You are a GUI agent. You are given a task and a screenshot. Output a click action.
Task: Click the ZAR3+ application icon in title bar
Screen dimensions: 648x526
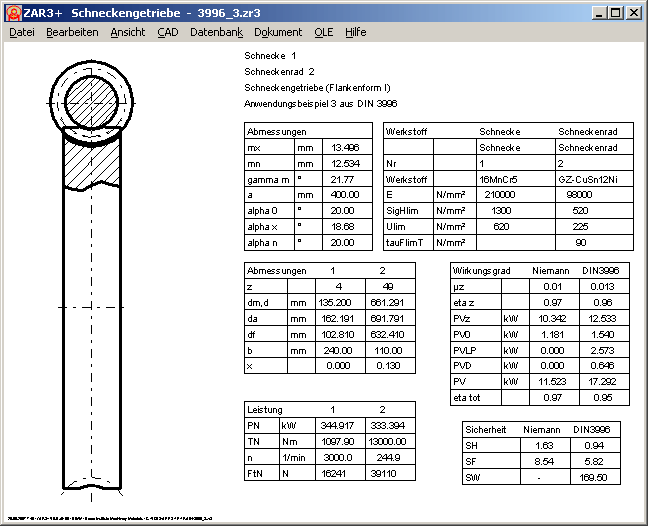(x=12, y=12)
